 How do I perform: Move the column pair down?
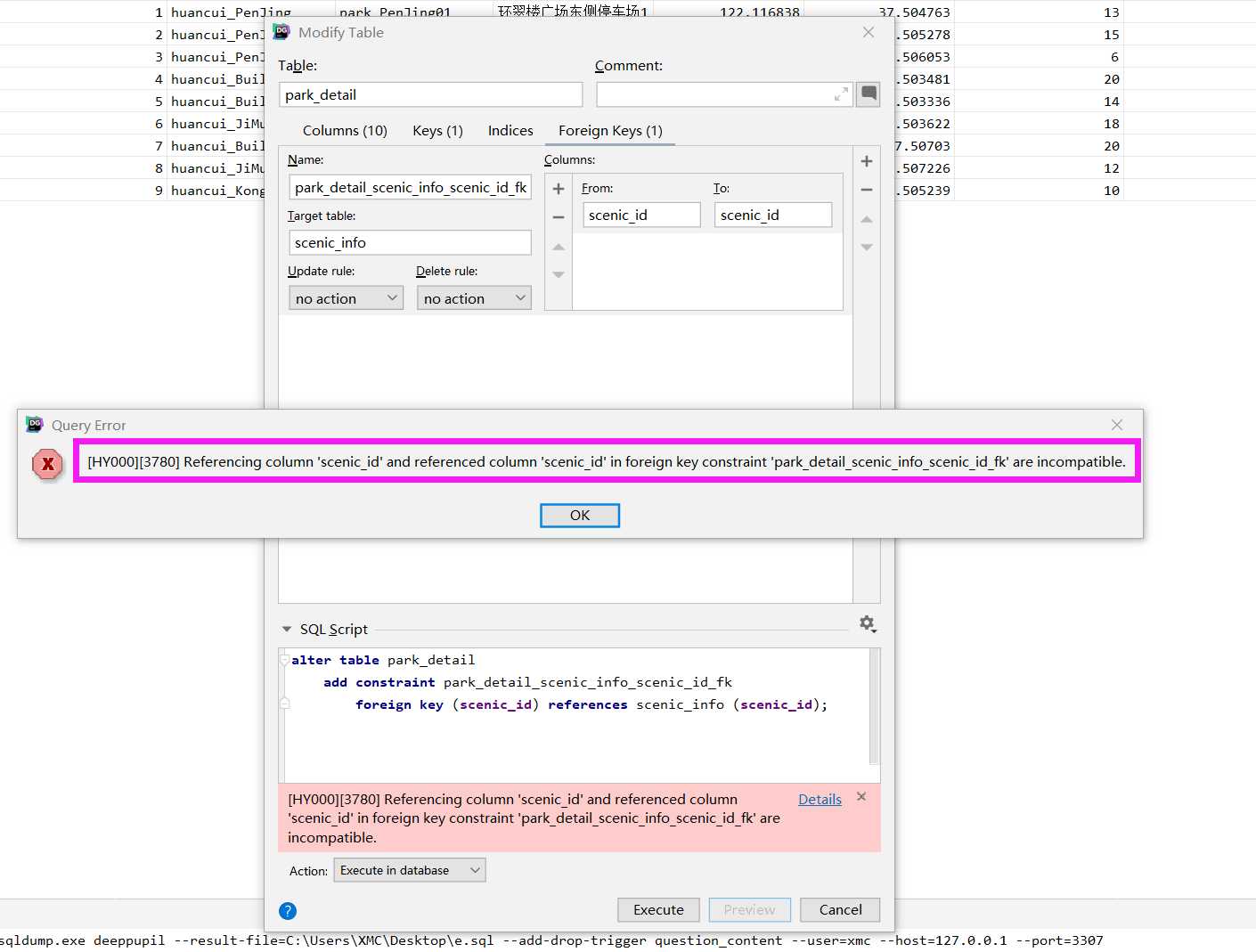(559, 274)
